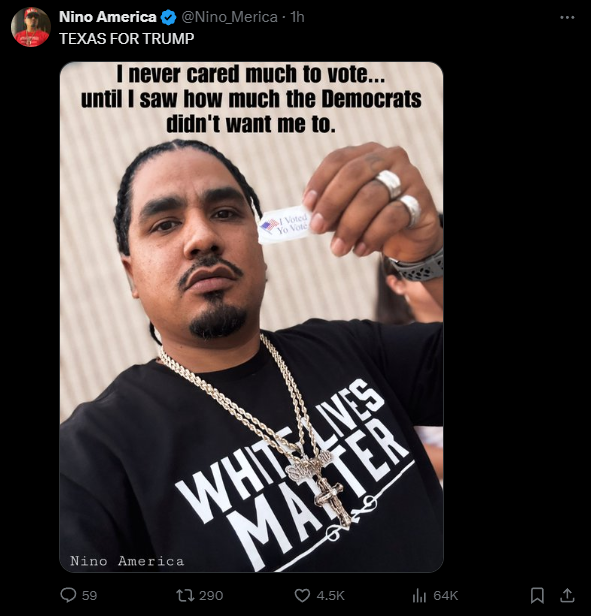
Task: Click the Nino America watermark on the photo
Action: pos(127,561)
